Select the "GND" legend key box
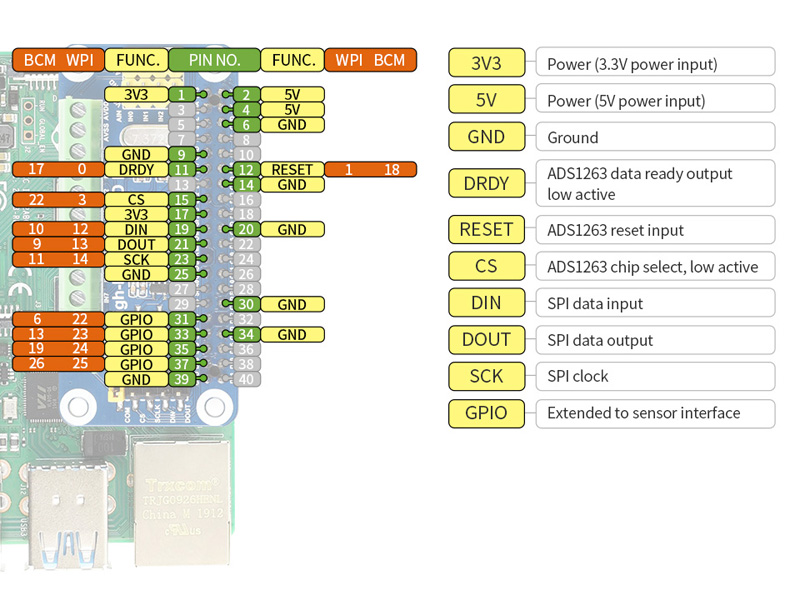The width and height of the screenshot is (800, 600). point(487,136)
